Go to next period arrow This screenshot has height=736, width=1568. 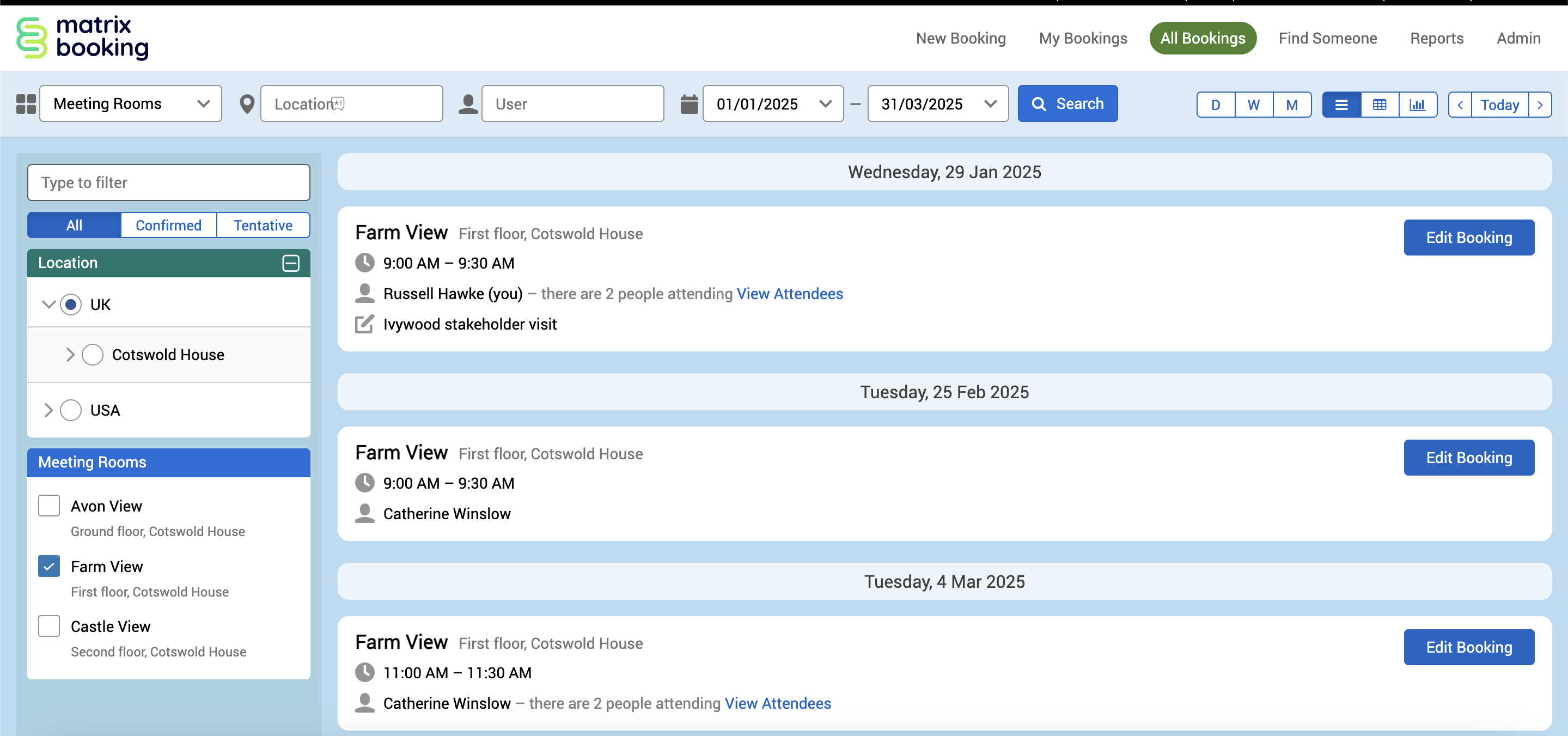(1539, 105)
